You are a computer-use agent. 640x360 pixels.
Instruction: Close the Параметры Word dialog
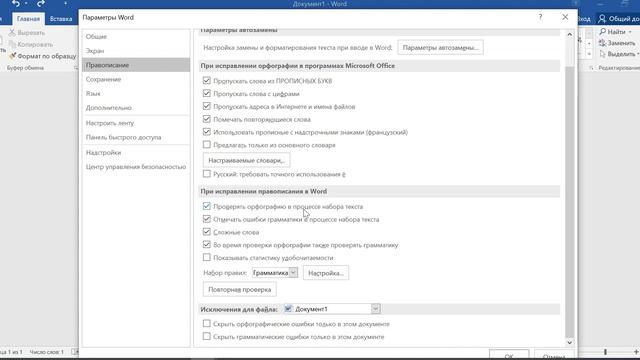[x=565, y=17]
